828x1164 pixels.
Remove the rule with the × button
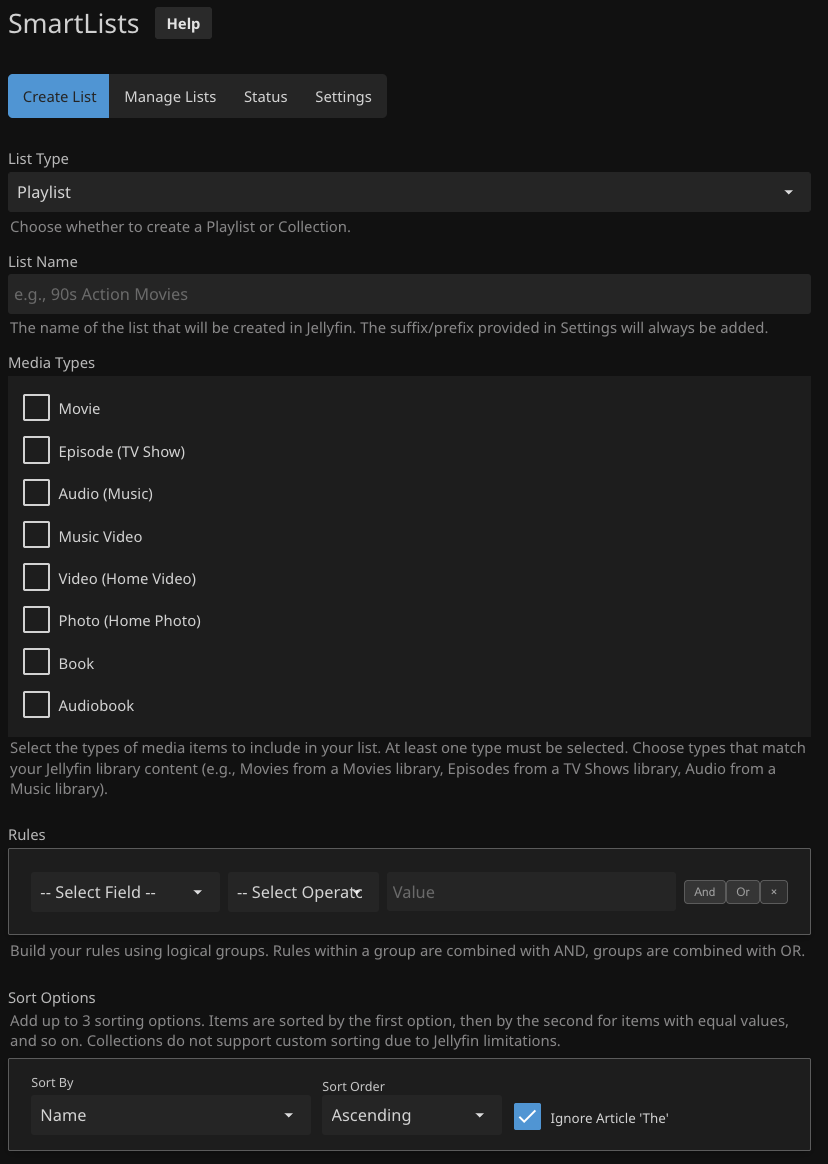[774, 892]
